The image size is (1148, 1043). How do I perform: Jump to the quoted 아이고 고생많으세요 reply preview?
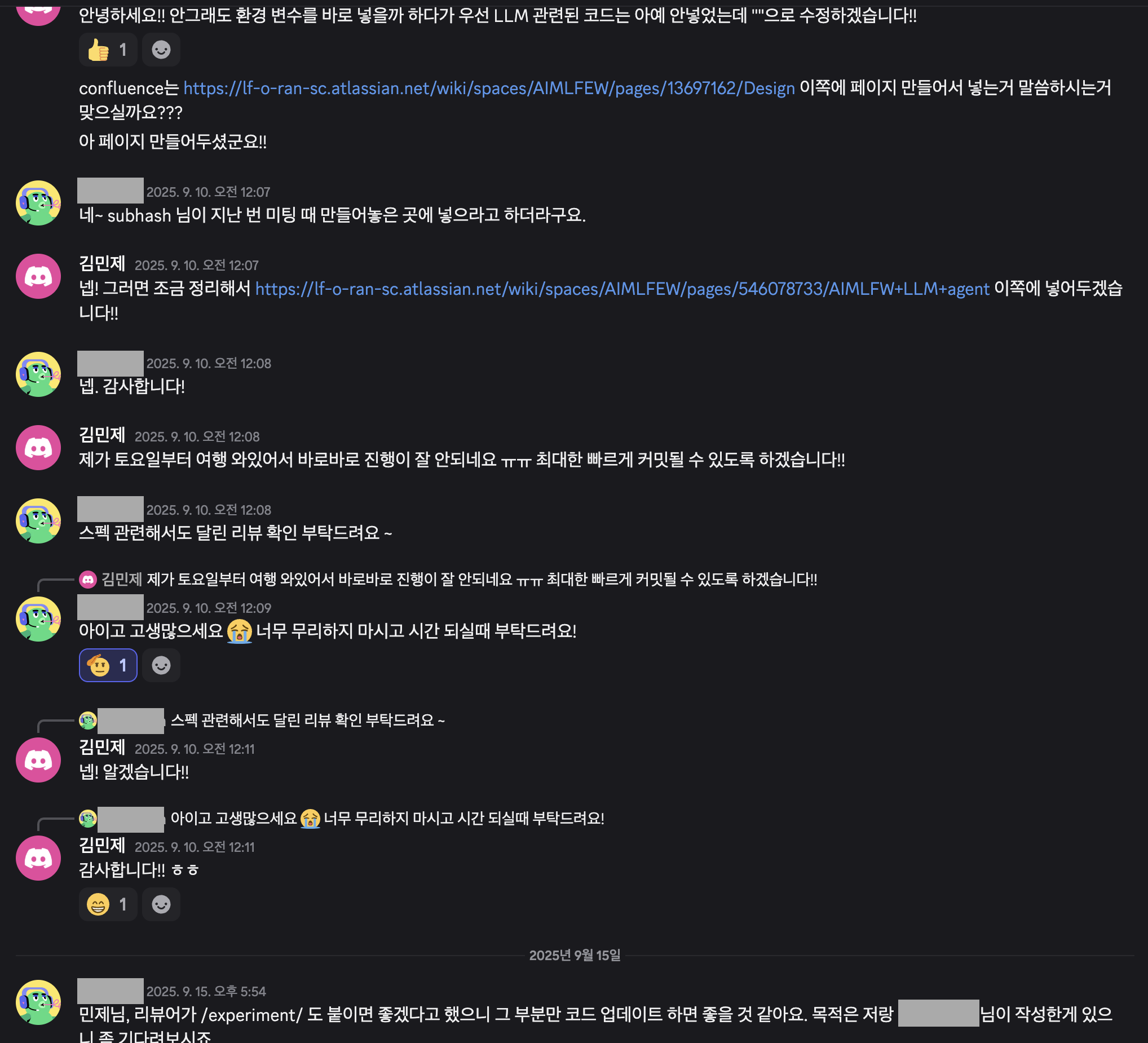(x=387, y=818)
